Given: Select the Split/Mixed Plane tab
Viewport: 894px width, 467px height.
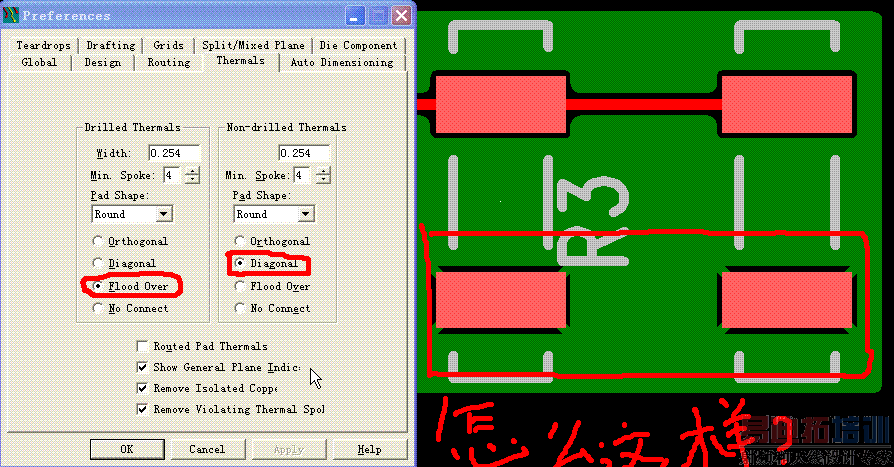Looking at the screenshot, I should coord(253,45).
